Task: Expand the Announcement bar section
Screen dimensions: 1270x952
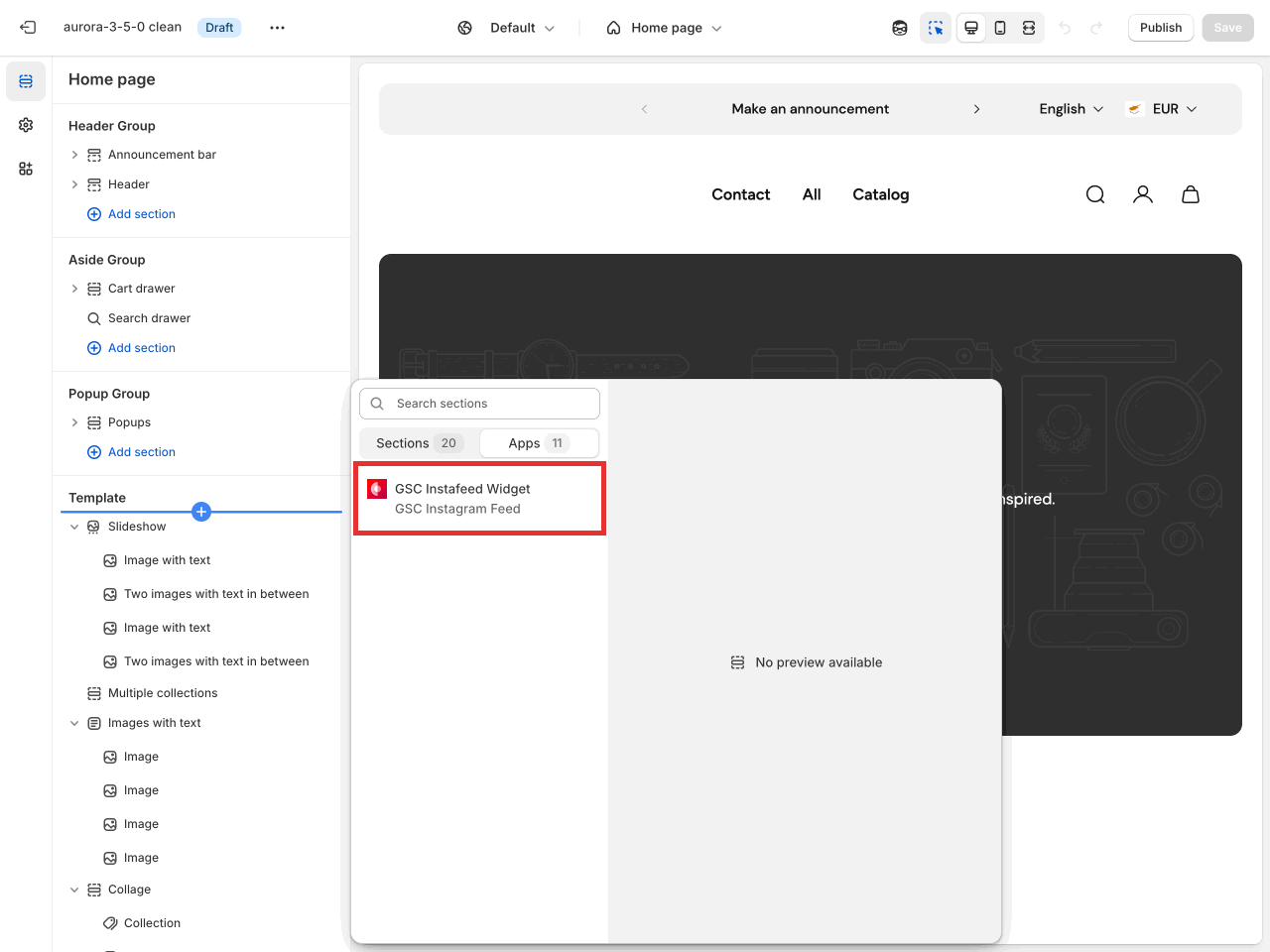Action: point(74,155)
